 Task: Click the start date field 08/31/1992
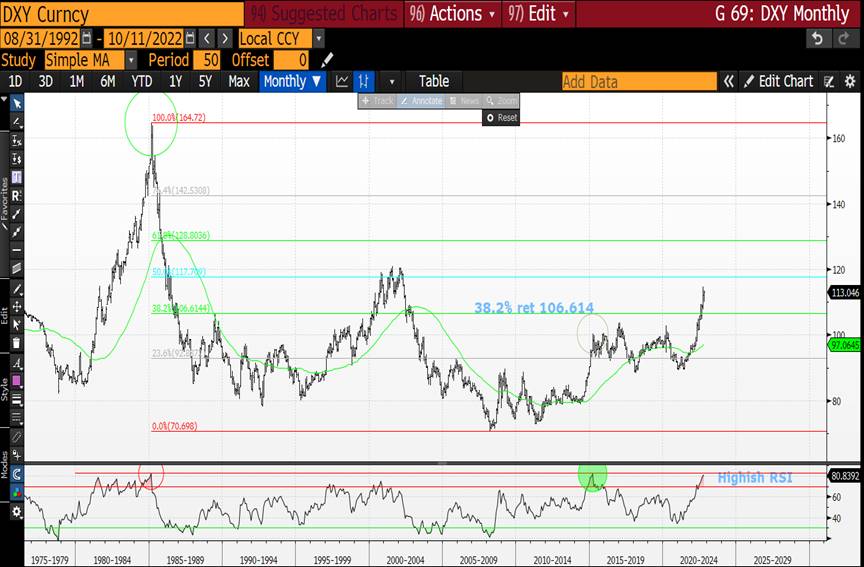point(40,39)
